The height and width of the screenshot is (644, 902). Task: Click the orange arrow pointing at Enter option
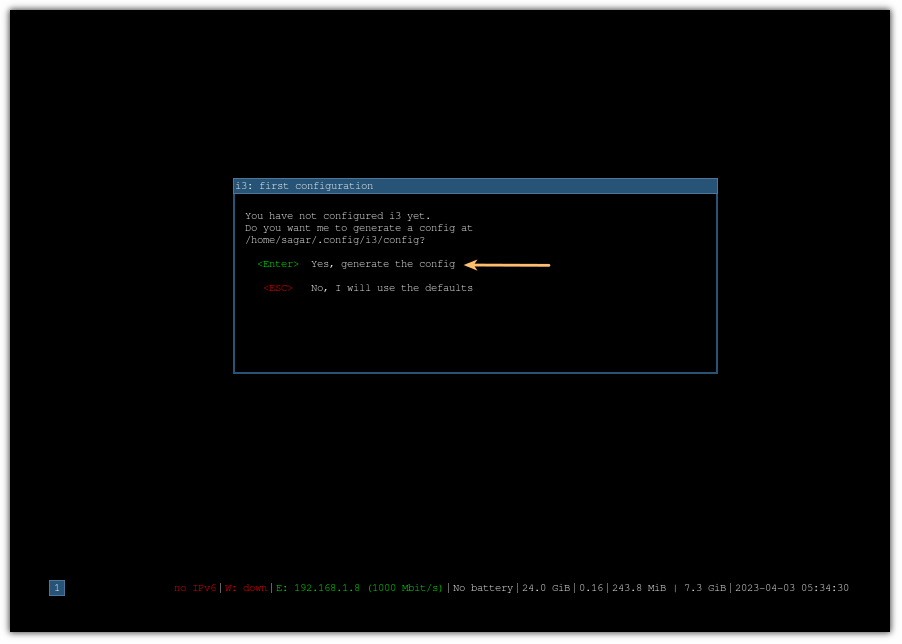(x=510, y=264)
